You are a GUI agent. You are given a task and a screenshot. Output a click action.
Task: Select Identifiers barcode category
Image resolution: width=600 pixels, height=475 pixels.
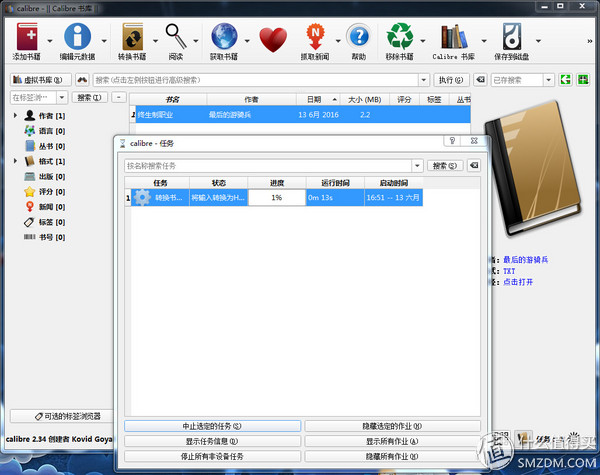click(44, 237)
